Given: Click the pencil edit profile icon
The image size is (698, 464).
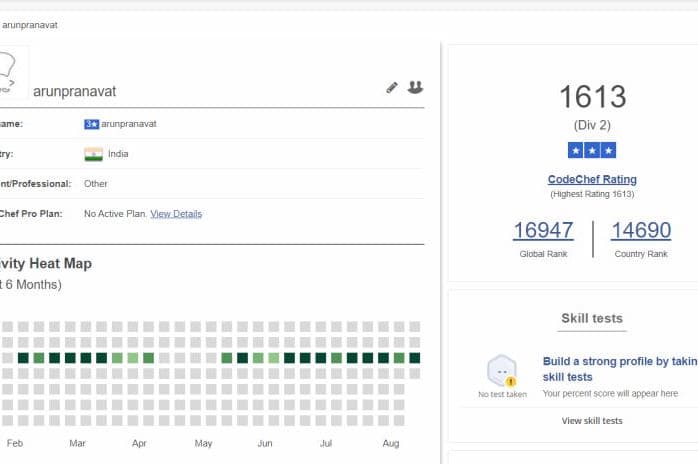Looking at the screenshot, I should tap(392, 88).
